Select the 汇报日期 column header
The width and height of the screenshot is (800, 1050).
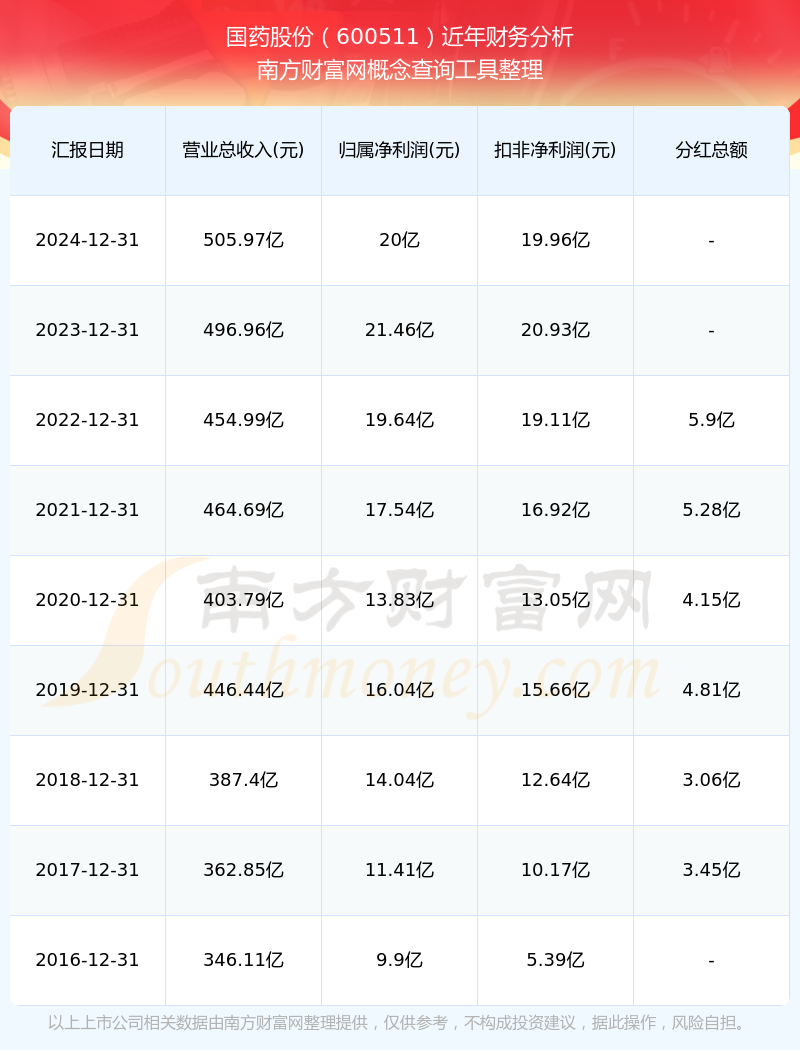(x=88, y=150)
